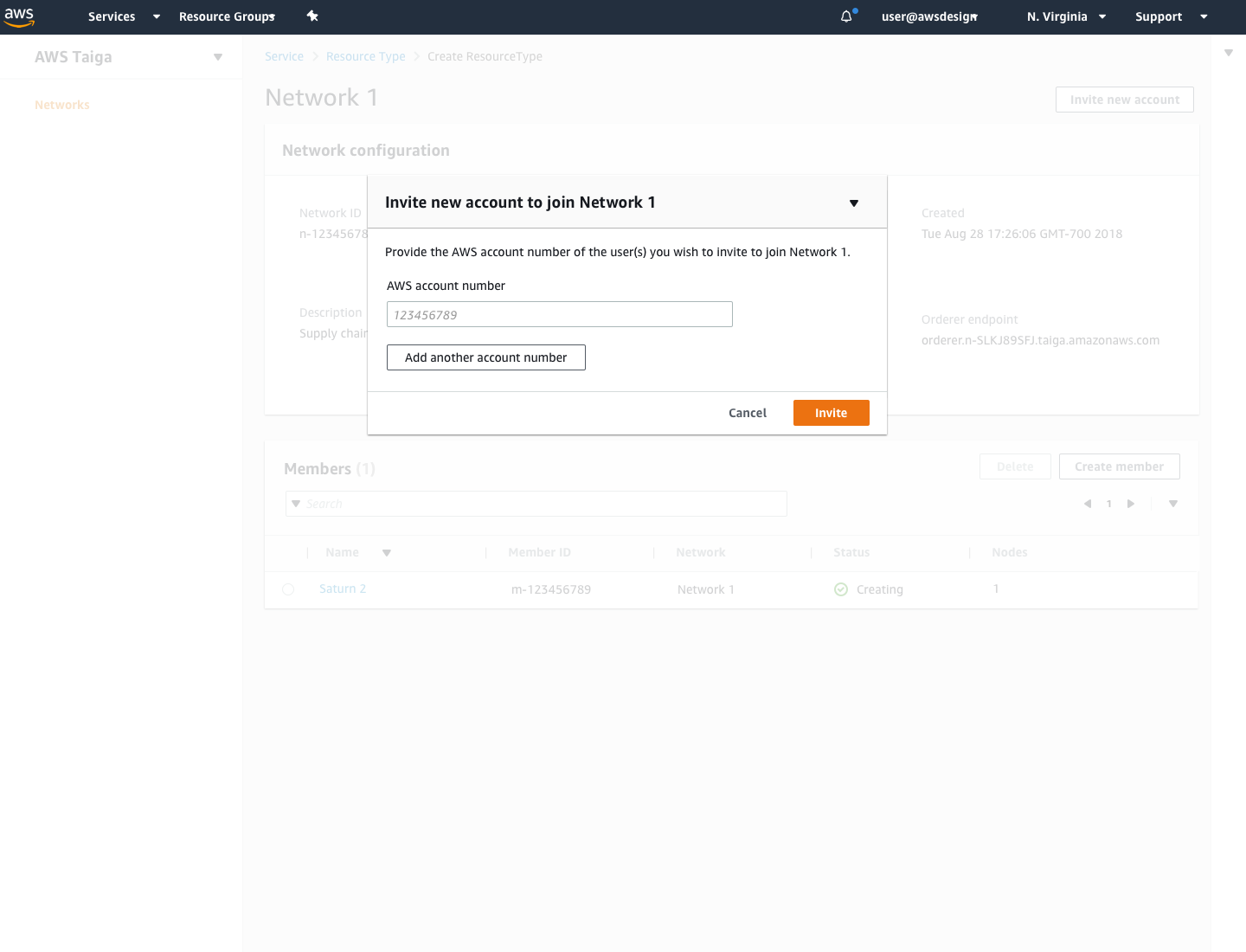The image size is (1246, 952).
Task: Open the user@awsdesign account menu
Action: 929,16
